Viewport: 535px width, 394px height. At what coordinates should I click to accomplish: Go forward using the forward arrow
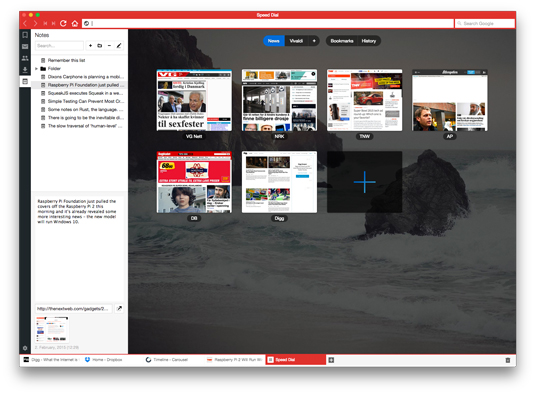pyautogui.click(x=35, y=23)
